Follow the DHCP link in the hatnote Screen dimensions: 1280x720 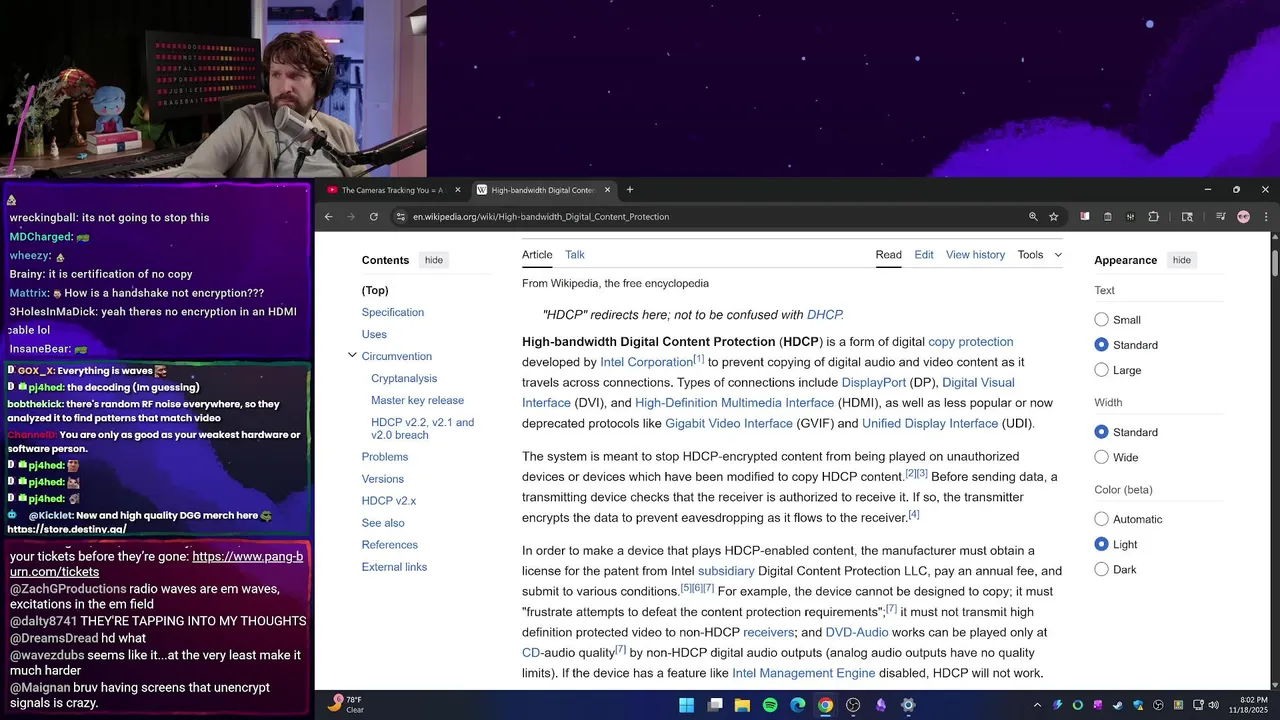point(824,315)
